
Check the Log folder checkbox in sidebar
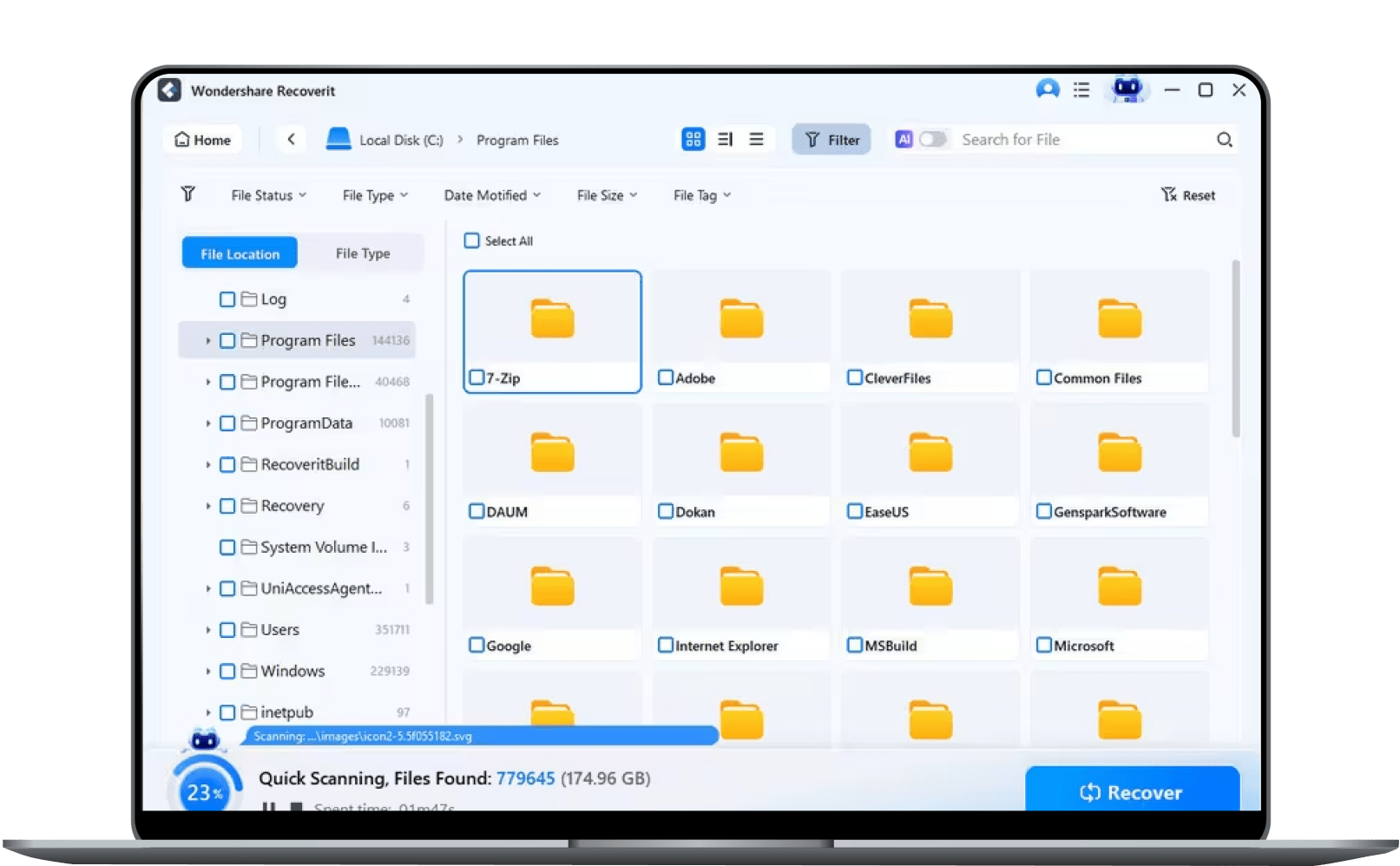tap(227, 299)
